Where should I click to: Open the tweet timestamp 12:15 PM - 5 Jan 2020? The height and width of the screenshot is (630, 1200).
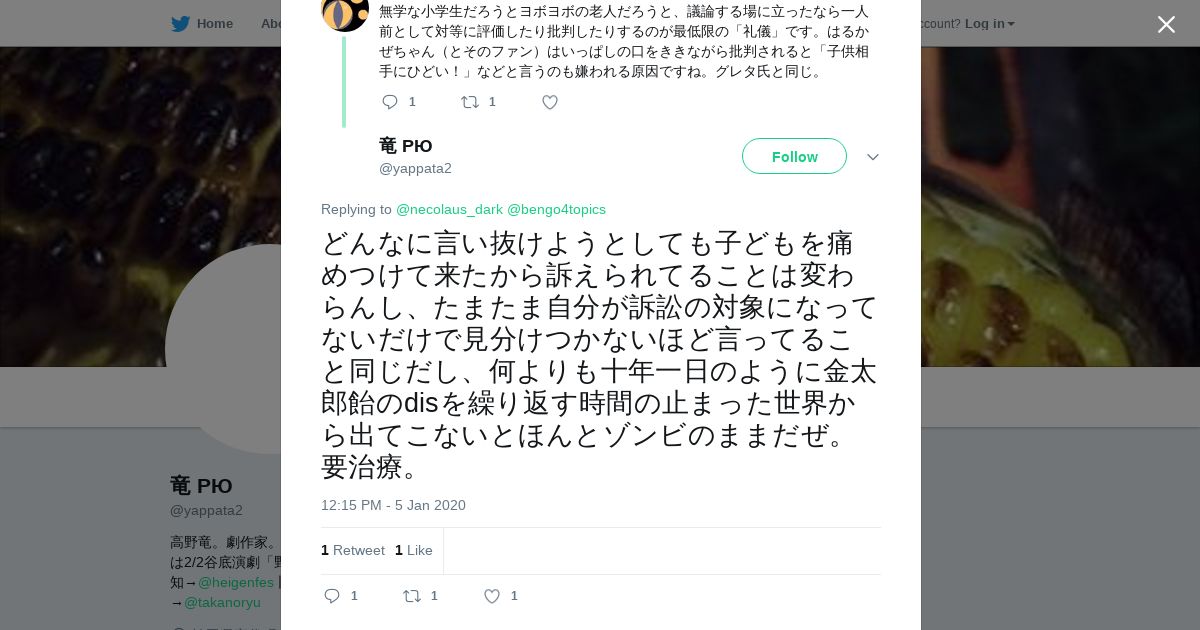(393, 505)
